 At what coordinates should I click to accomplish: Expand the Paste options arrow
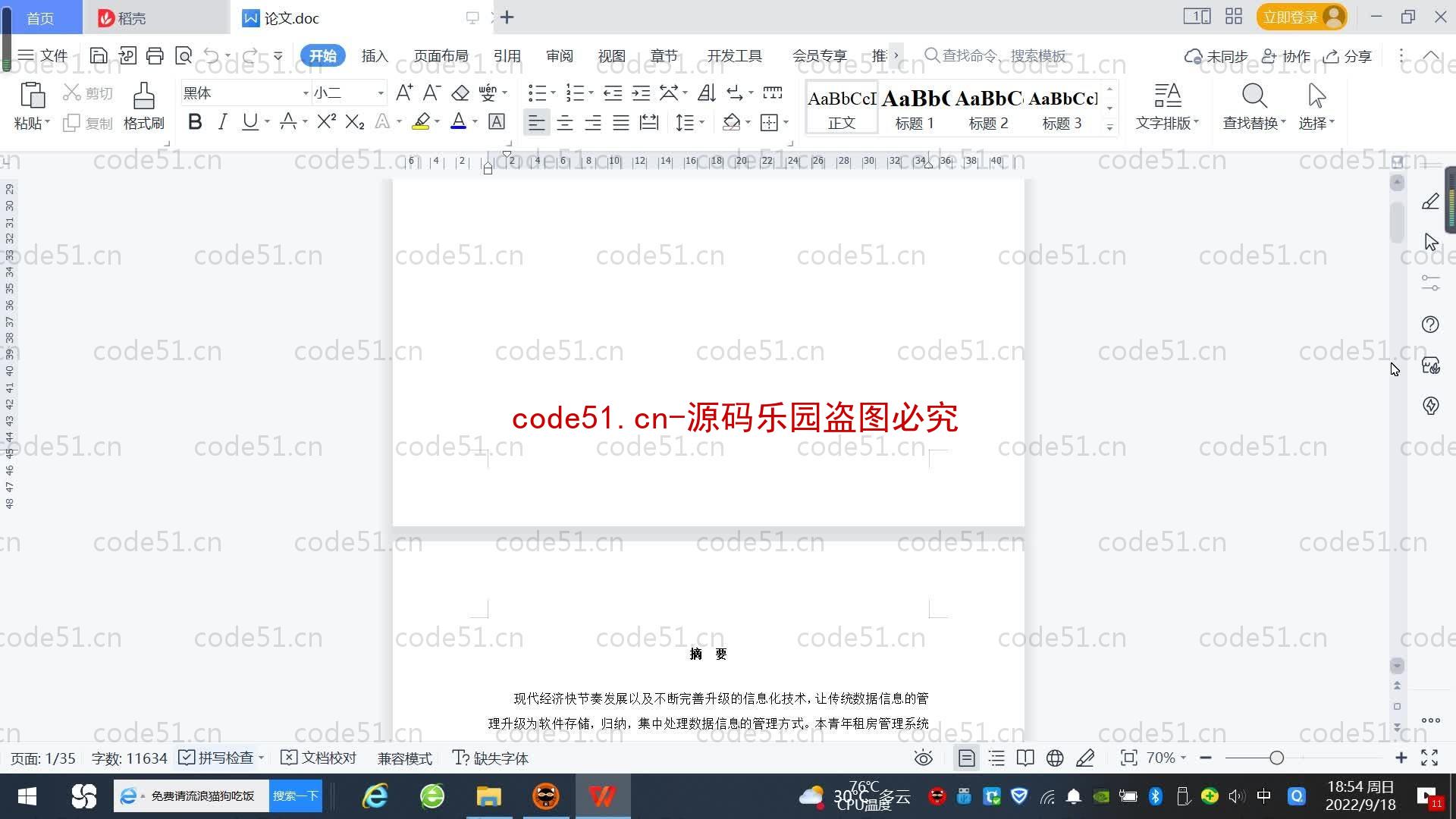[47, 123]
